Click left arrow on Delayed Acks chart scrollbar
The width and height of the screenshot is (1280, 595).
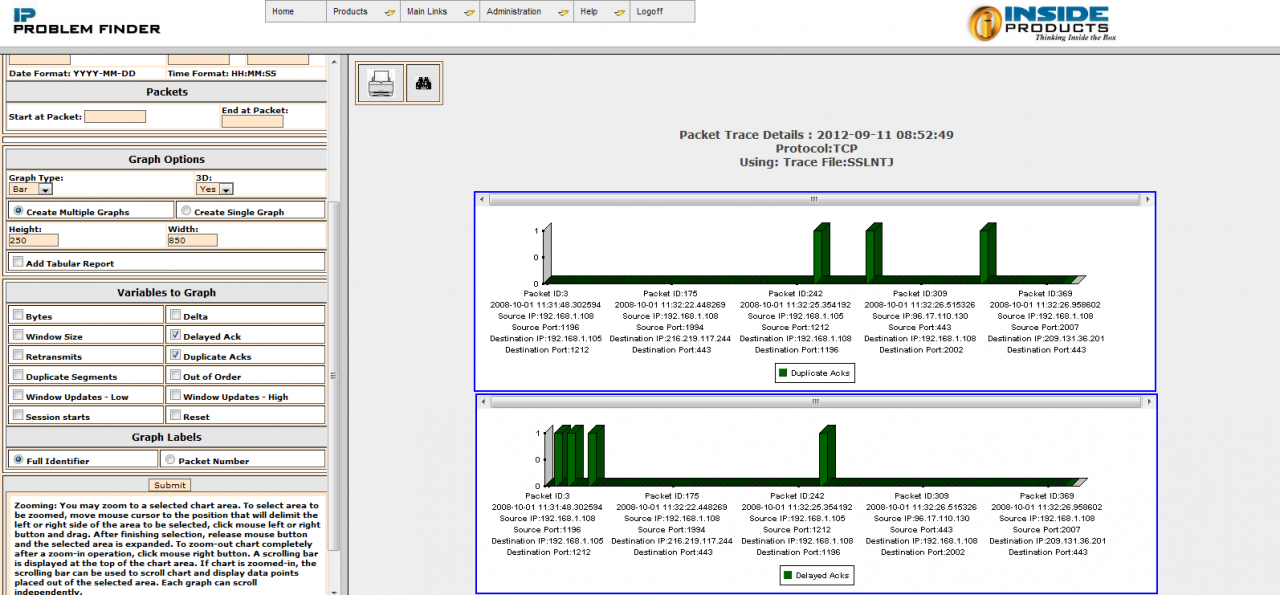[x=483, y=402]
